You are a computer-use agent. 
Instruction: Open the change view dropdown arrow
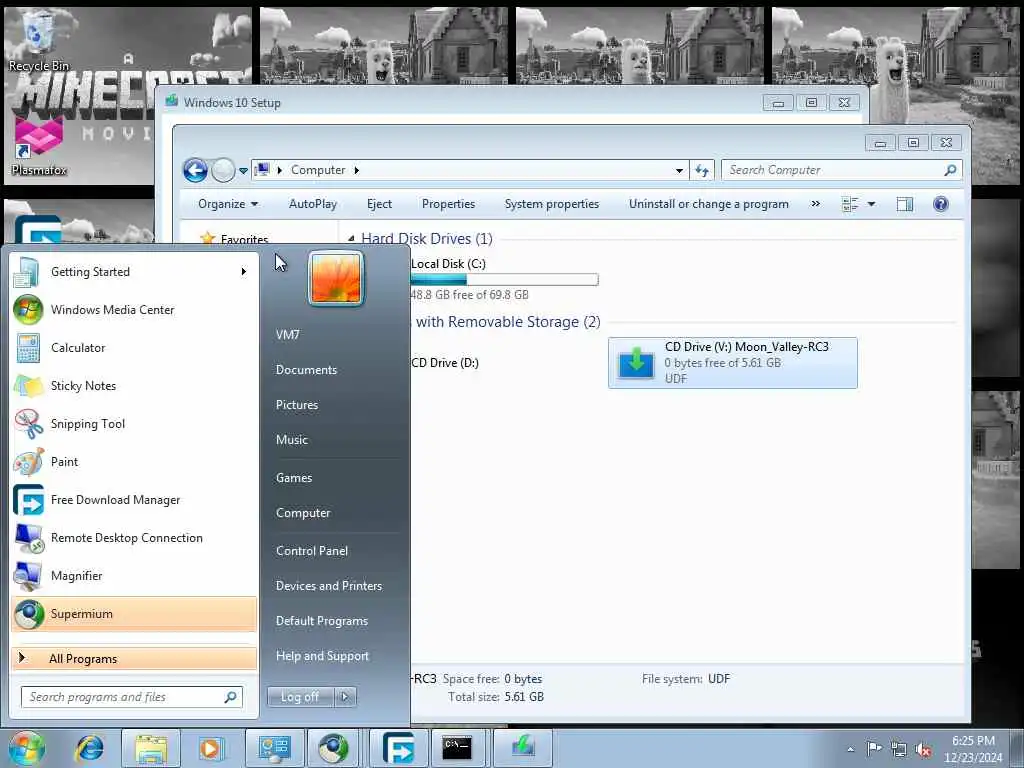click(871, 204)
